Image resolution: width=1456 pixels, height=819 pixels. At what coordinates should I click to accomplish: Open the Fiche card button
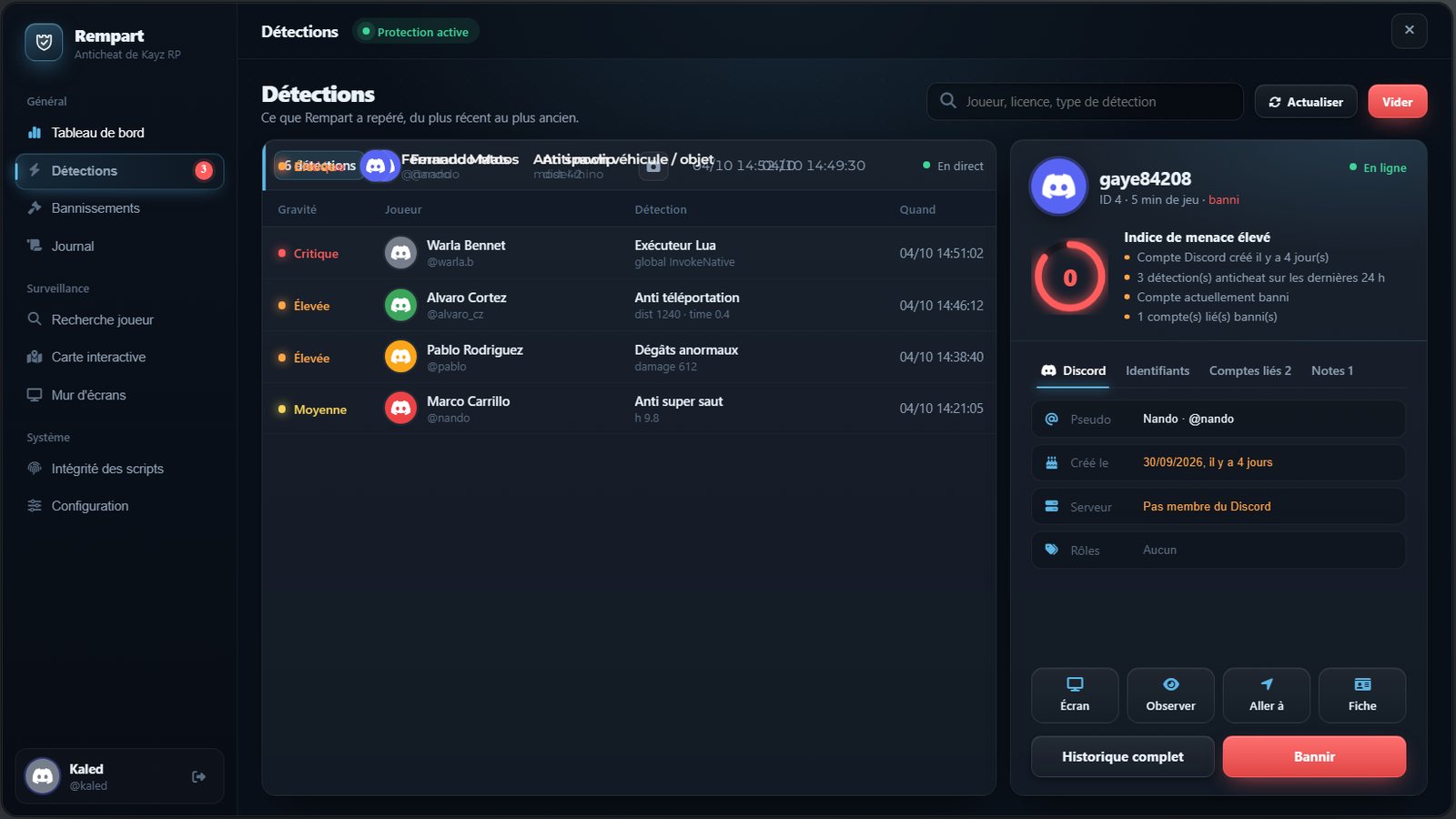coord(1362,695)
